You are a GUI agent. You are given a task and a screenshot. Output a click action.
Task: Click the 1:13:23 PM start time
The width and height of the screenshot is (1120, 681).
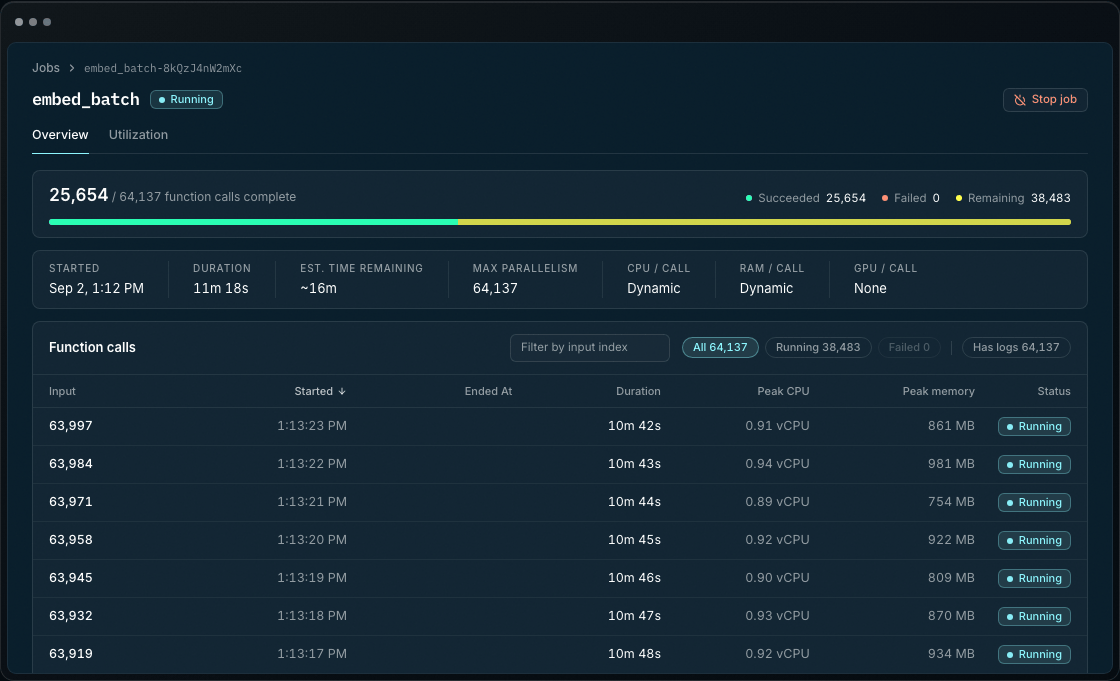pos(312,426)
